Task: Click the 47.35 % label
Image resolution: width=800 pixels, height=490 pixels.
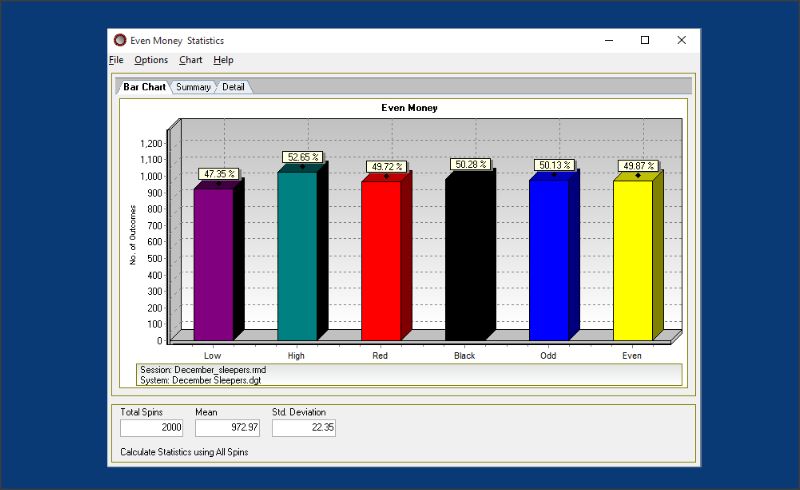Action: tap(219, 174)
